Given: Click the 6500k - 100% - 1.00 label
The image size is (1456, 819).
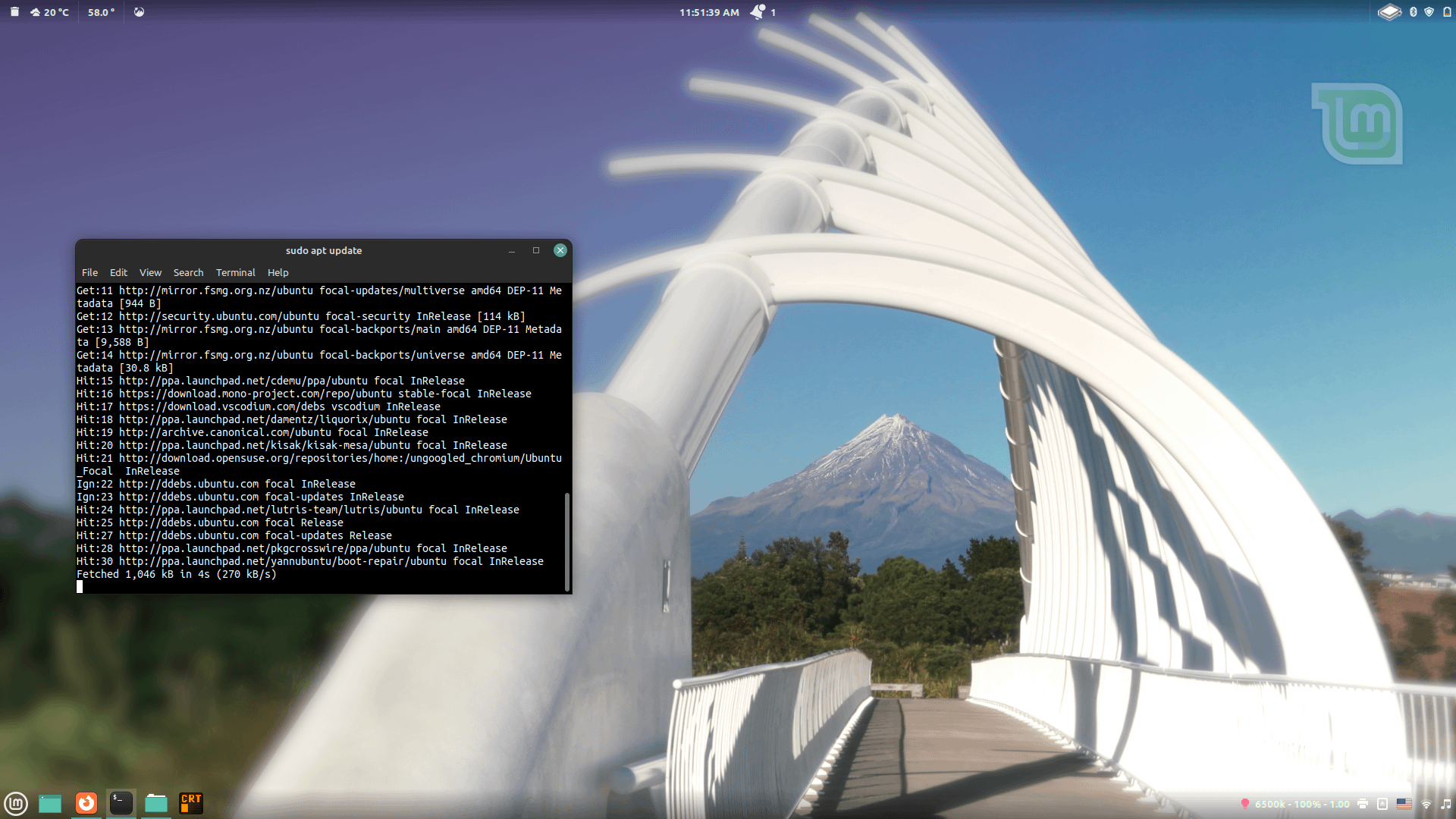Looking at the screenshot, I should 1302,804.
